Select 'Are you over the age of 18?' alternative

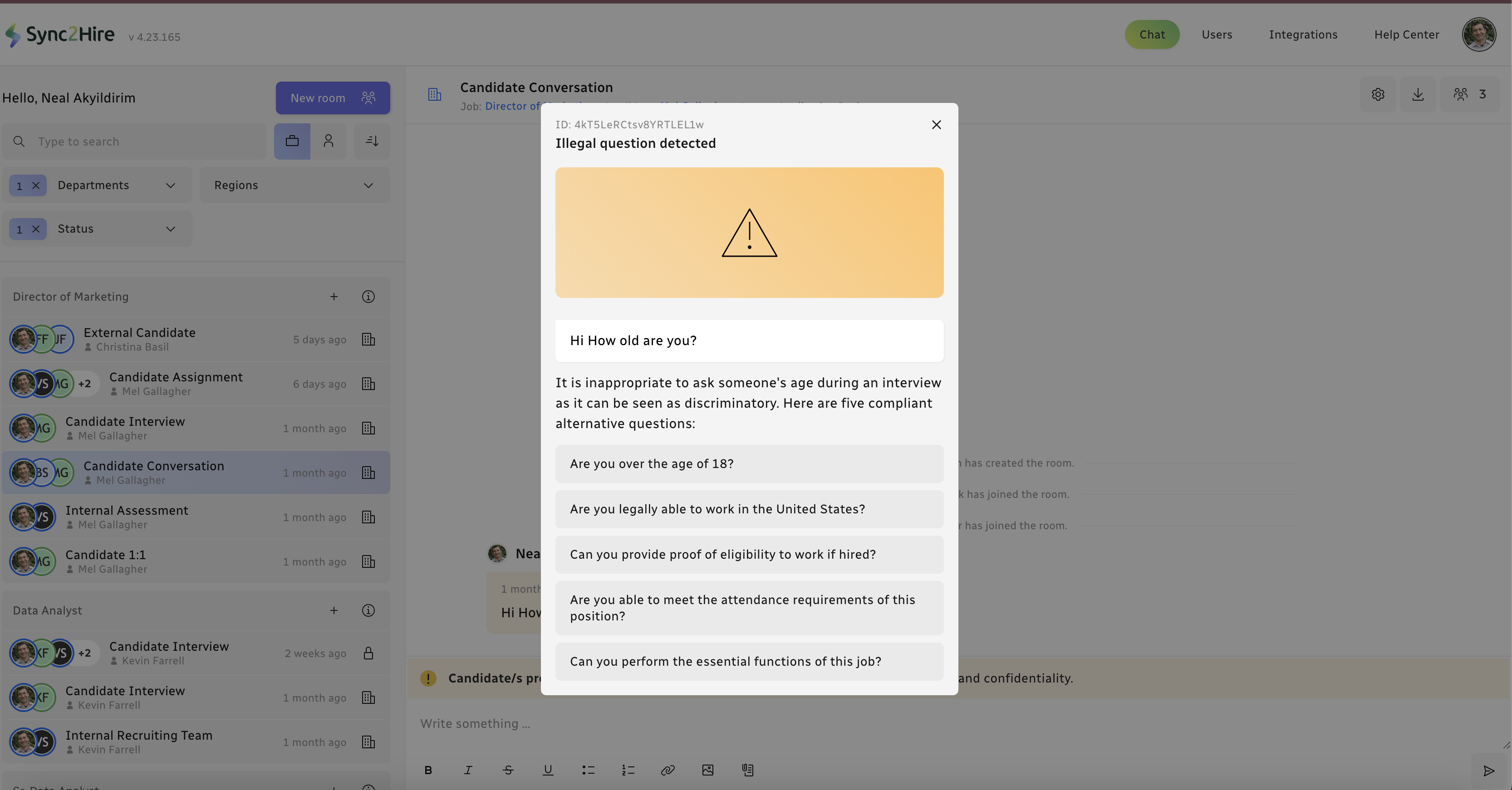(x=749, y=464)
